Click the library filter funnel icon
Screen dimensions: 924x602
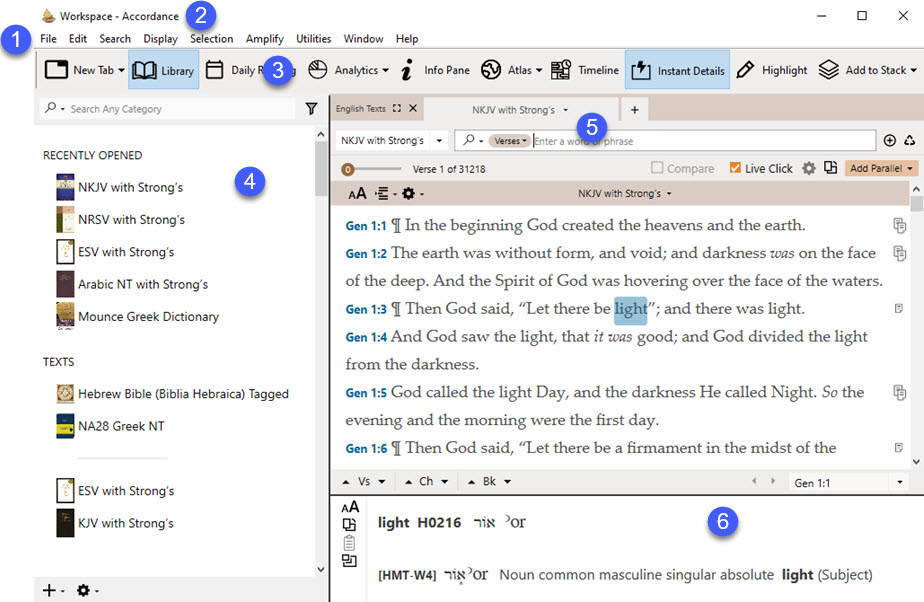coord(311,108)
